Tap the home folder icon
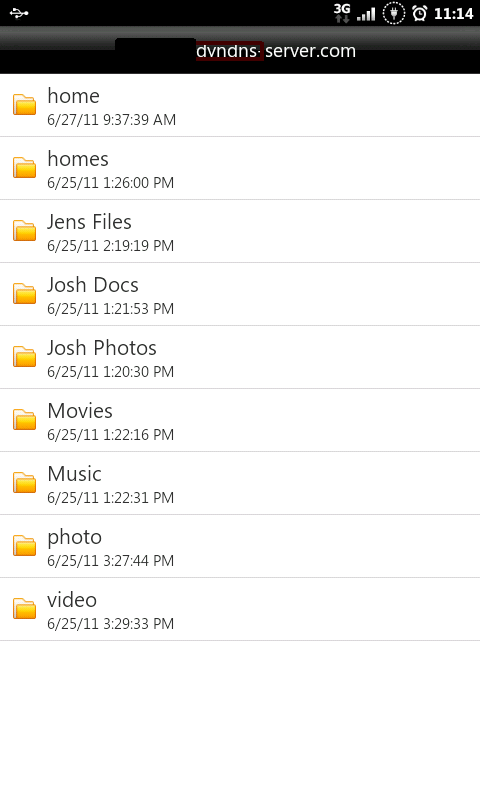This screenshot has height=800, width=480. tap(24, 105)
